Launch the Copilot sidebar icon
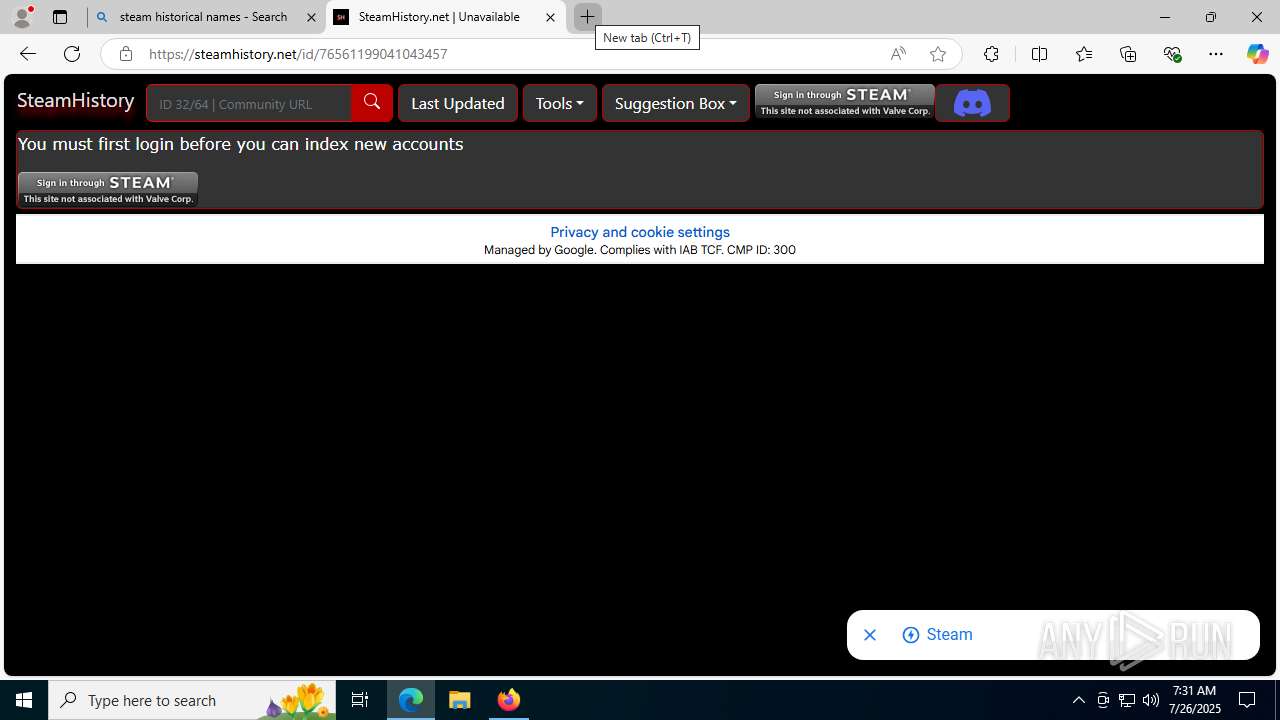 (1257, 54)
